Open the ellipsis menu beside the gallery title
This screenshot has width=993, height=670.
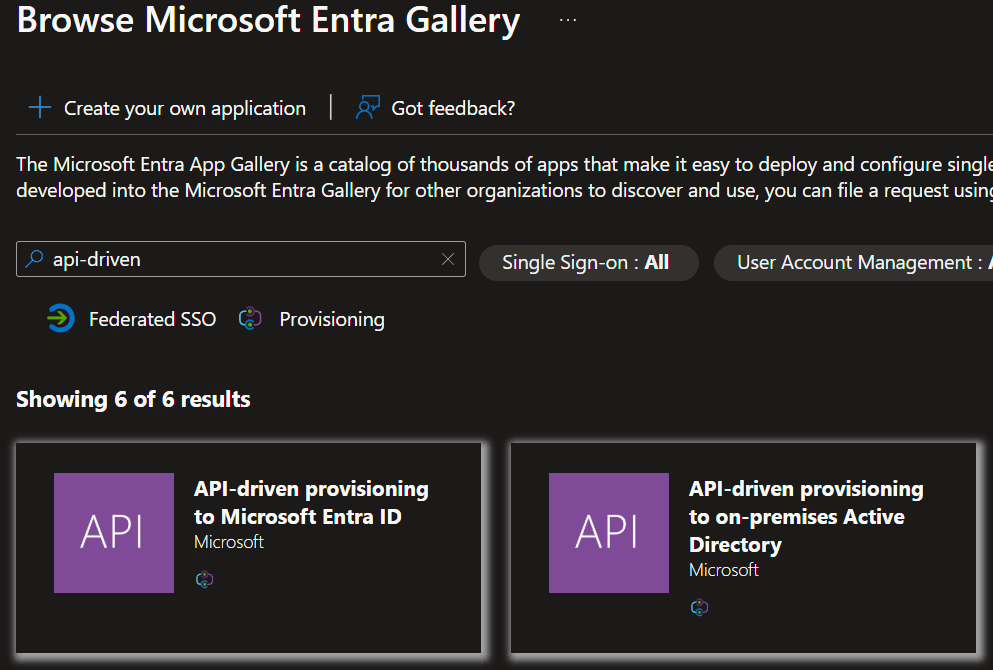click(567, 20)
